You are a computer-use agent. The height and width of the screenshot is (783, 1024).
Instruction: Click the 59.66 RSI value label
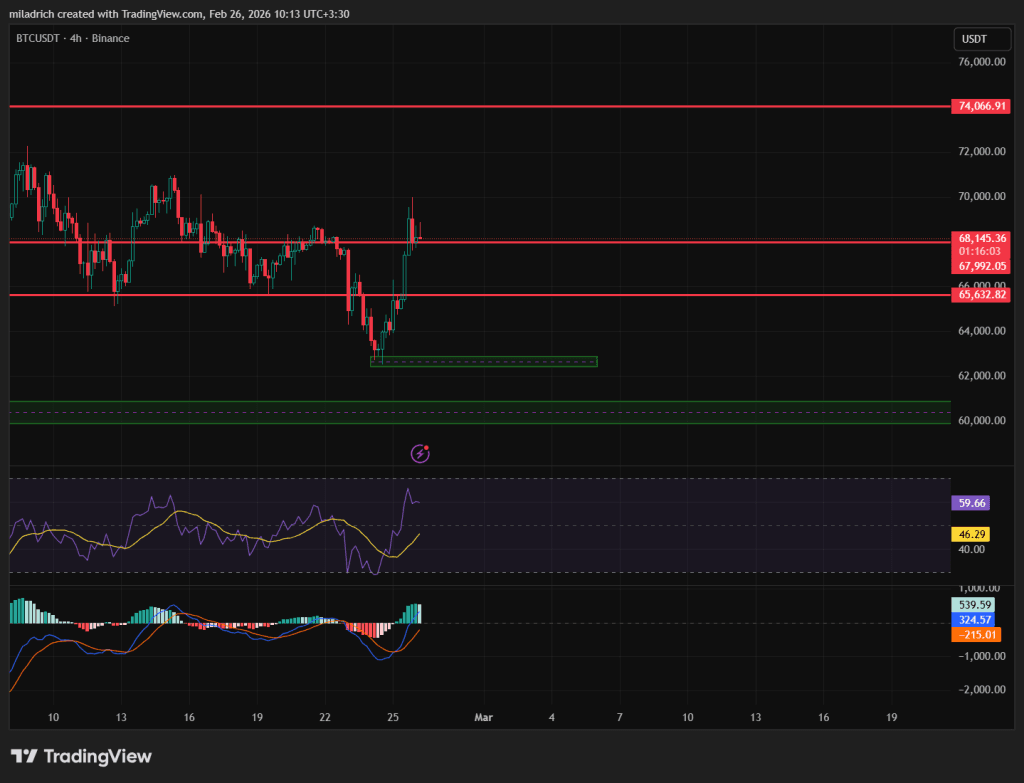pos(971,503)
